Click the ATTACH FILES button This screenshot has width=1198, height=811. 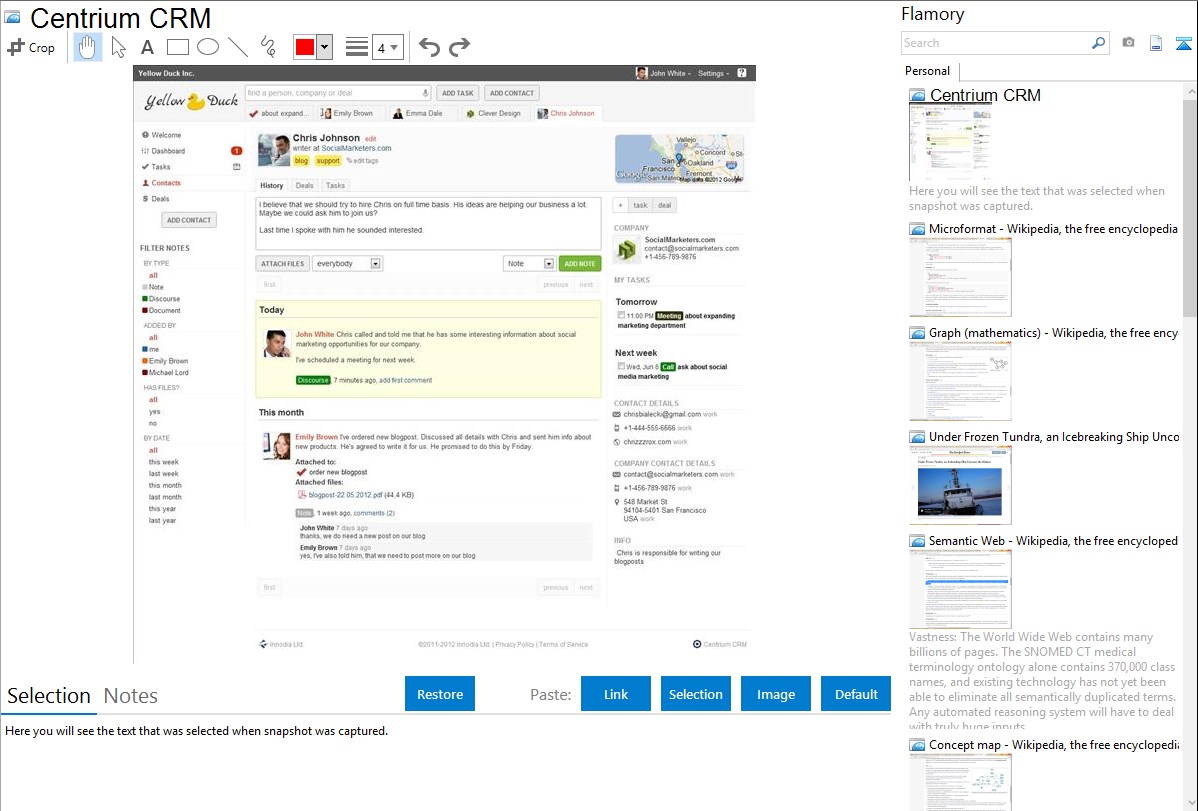click(x=282, y=264)
